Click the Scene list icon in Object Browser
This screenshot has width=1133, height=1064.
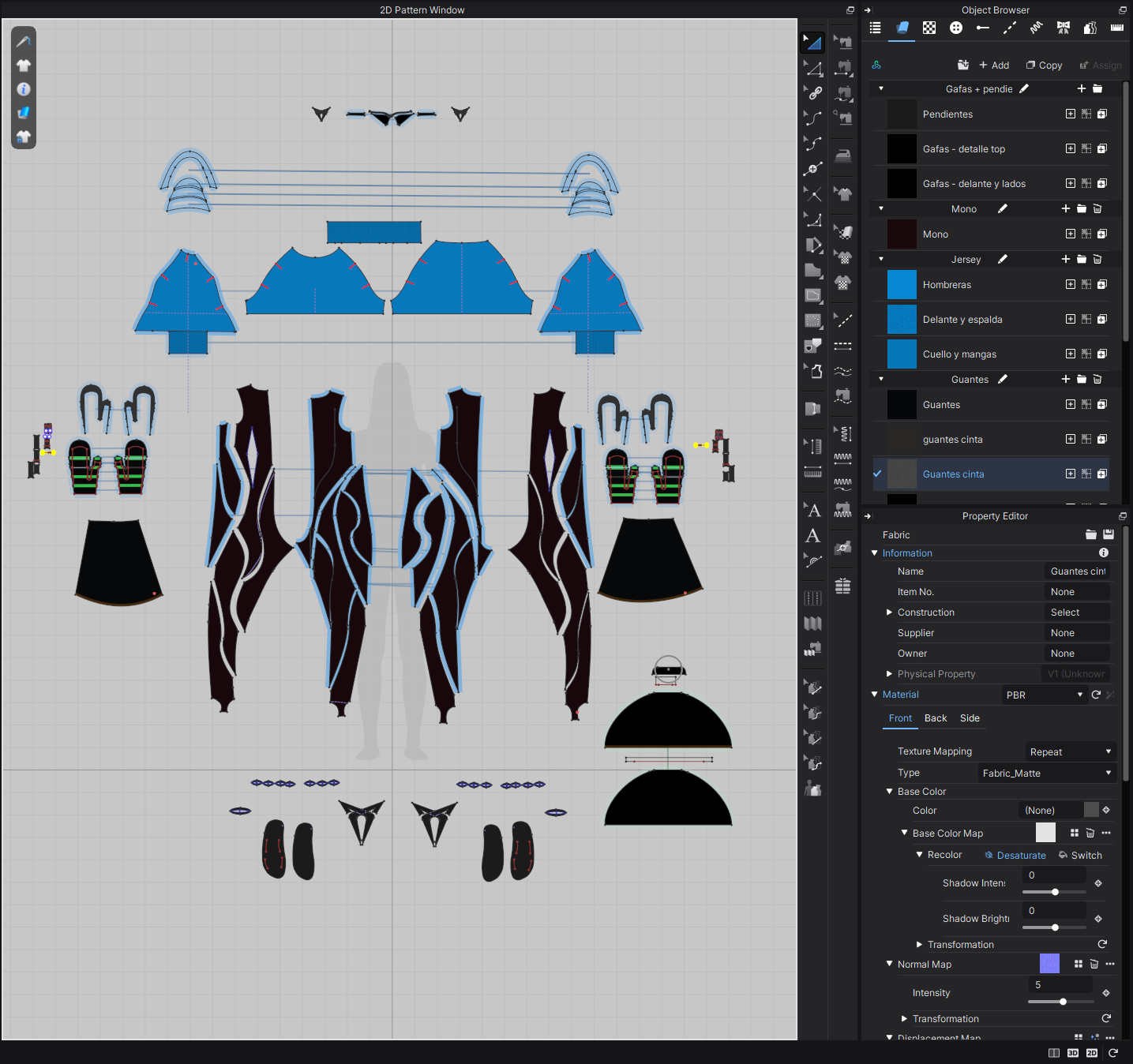tap(875, 28)
